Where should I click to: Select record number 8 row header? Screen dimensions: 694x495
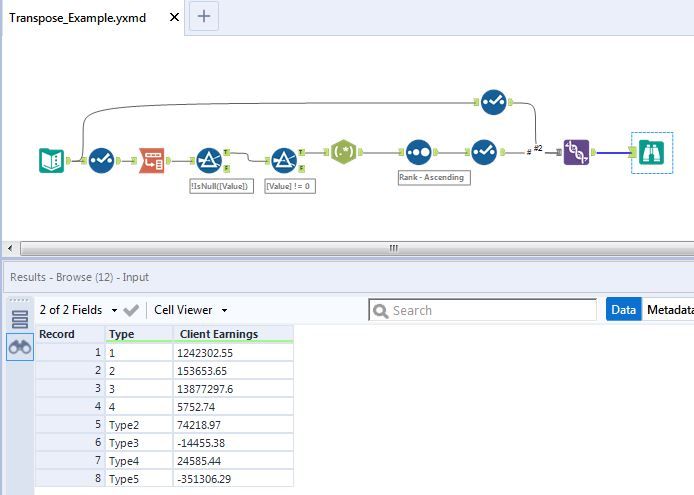click(70, 479)
